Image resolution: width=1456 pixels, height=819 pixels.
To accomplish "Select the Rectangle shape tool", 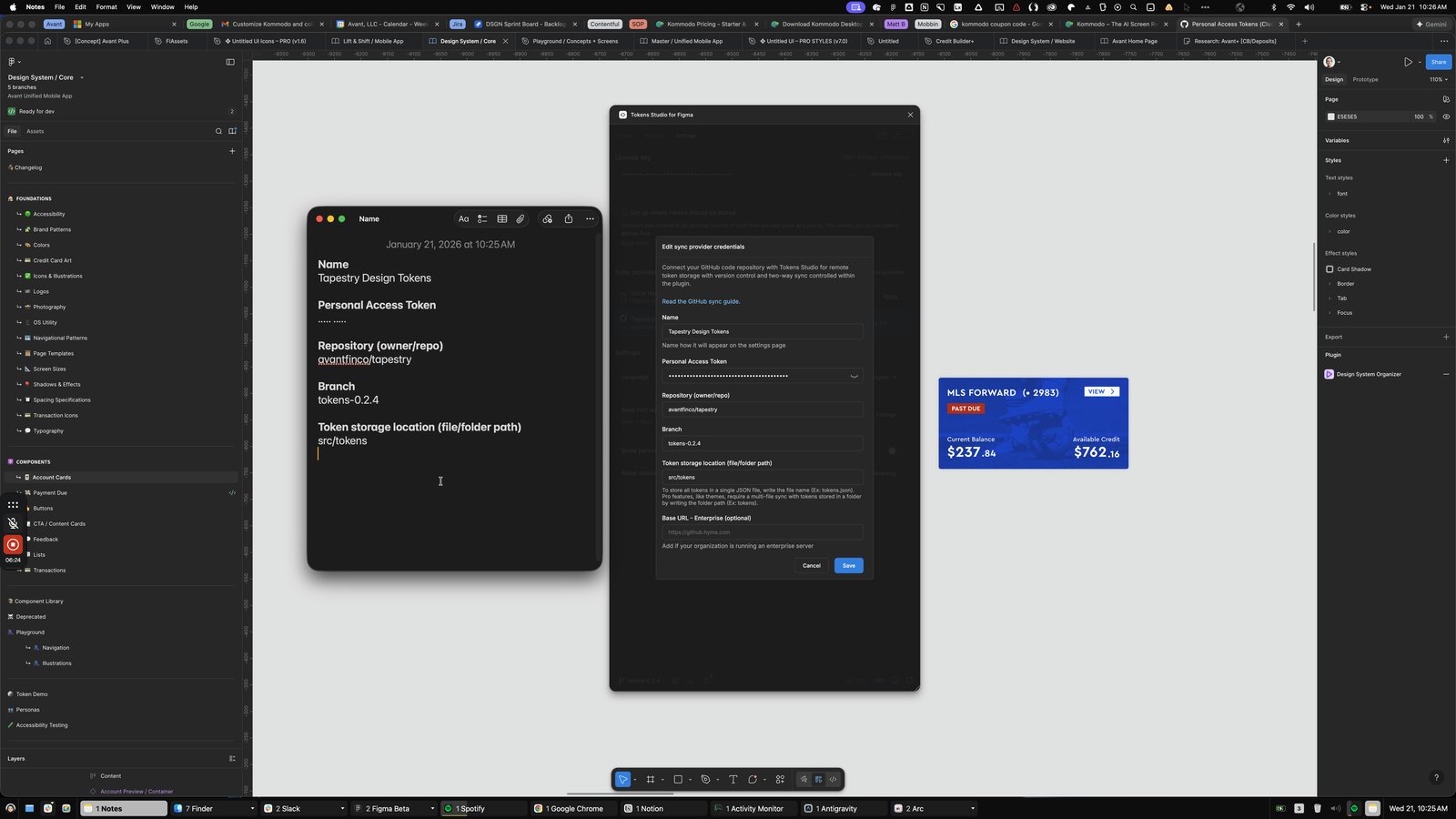I will tap(678, 780).
